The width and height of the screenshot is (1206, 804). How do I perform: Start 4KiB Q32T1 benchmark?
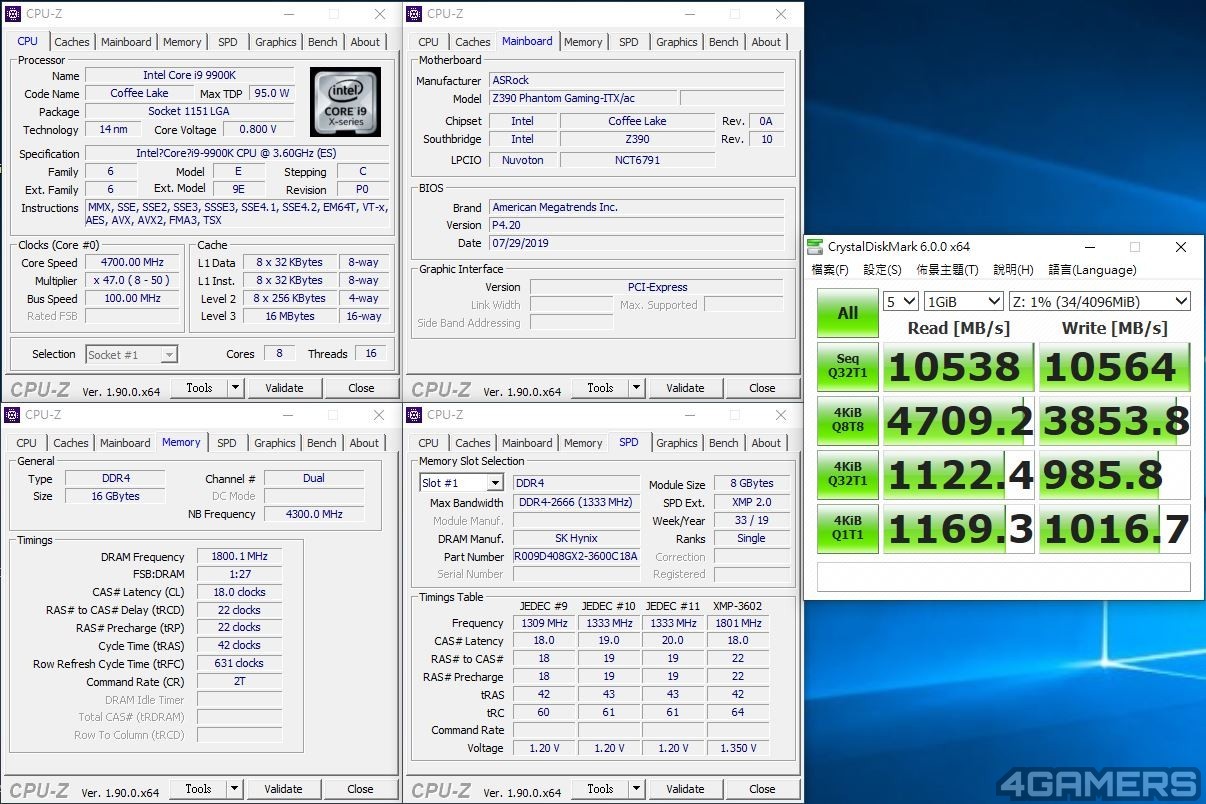(x=848, y=474)
